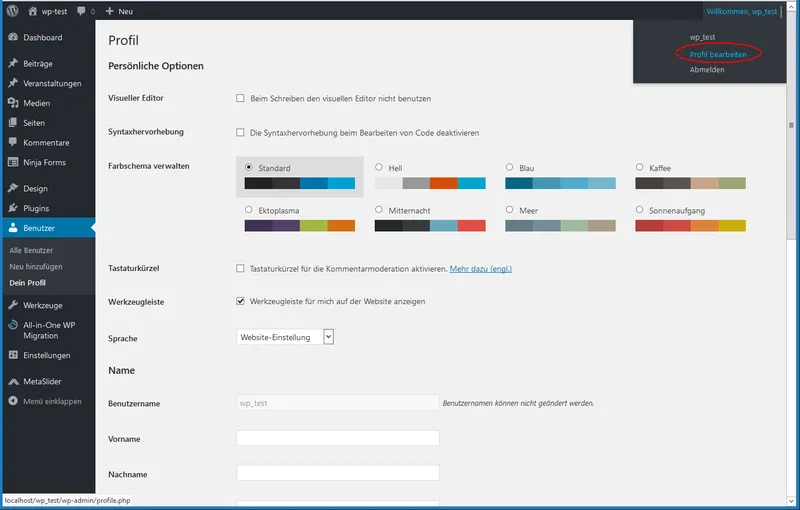The height and width of the screenshot is (510, 800).
Task: Select the Kaffee color scheme radio
Action: 639,167
